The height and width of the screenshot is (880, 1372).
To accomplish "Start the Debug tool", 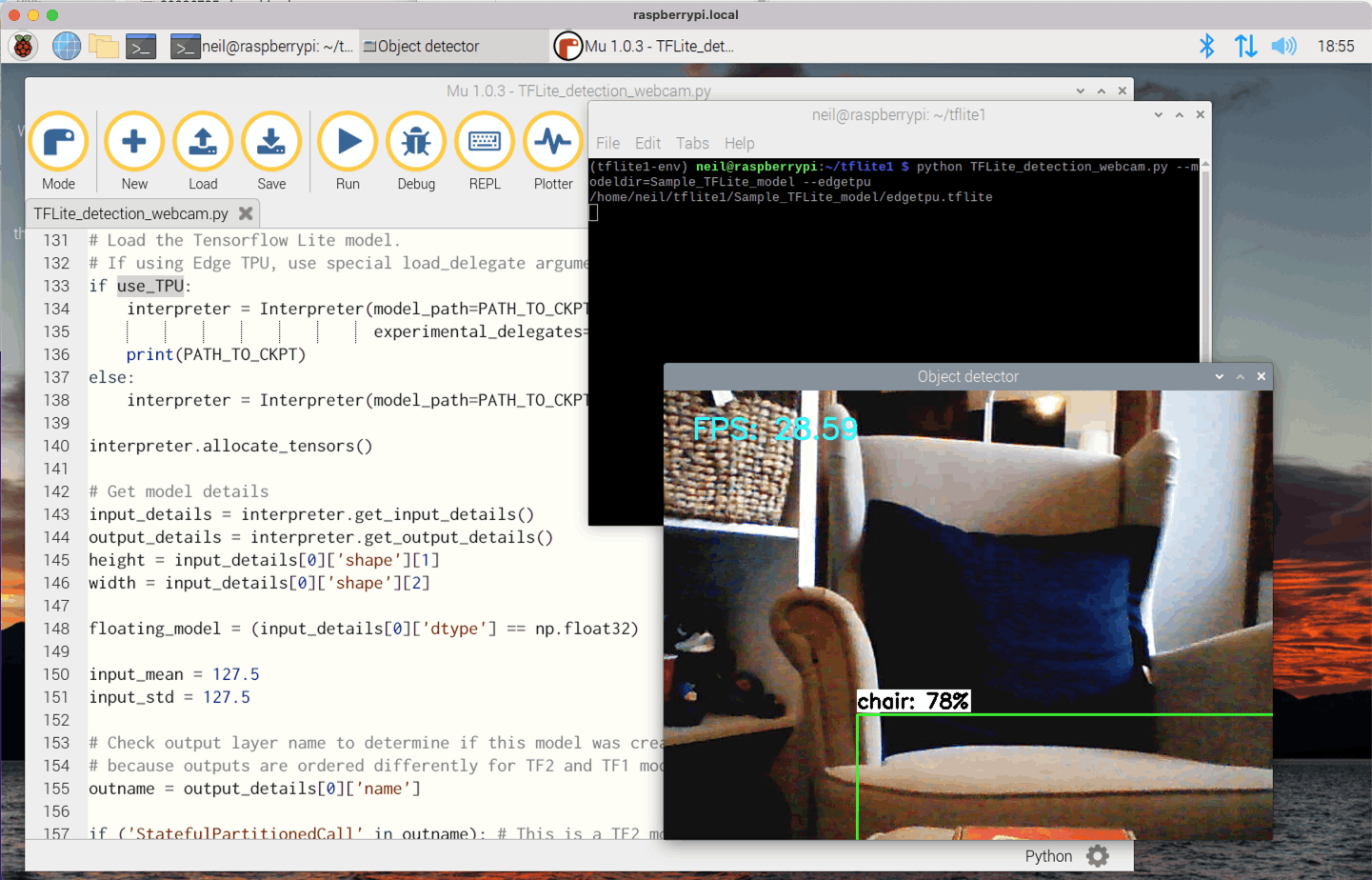I will click(416, 143).
